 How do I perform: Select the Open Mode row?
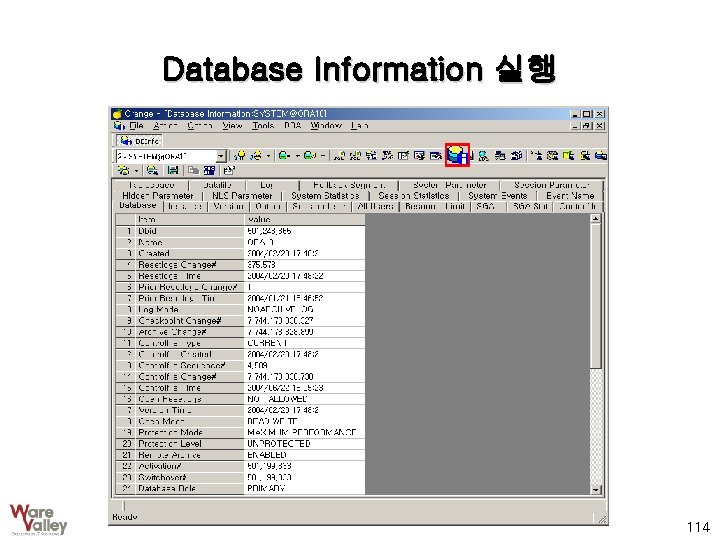240,421
